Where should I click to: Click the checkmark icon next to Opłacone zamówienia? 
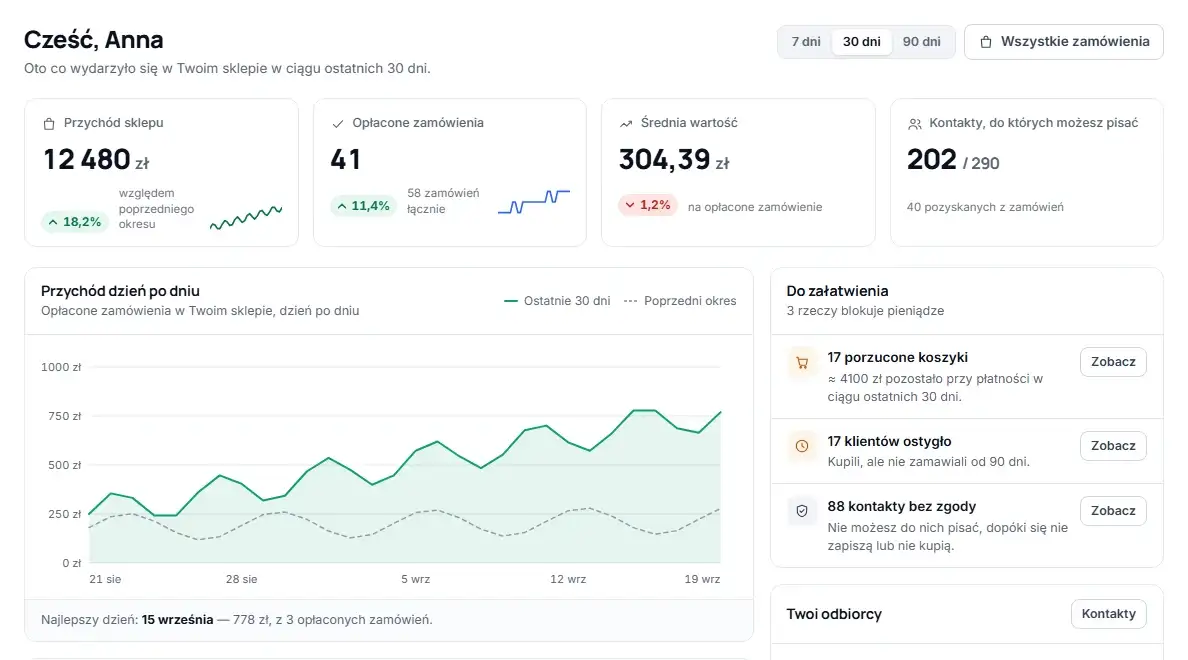click(x=338, y=124)
